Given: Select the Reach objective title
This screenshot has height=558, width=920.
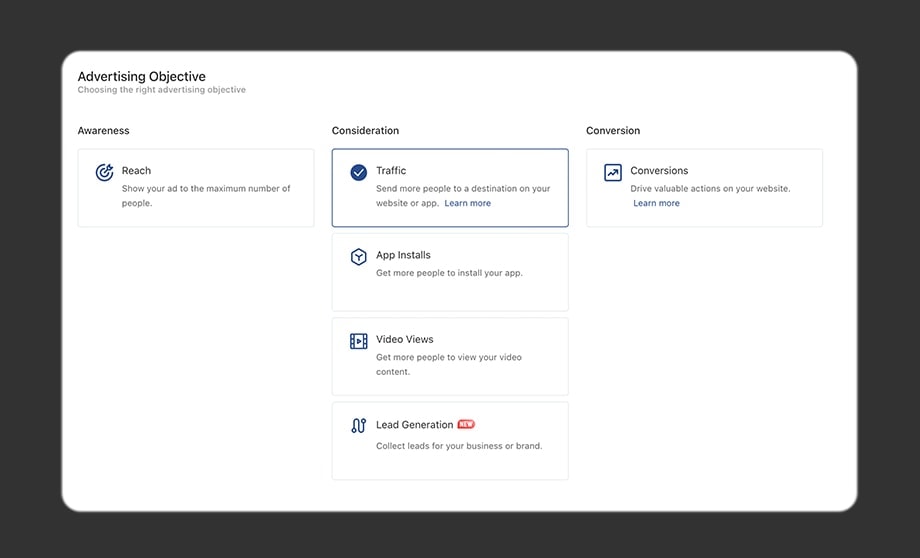Looking at the screenshot, I should click(136, 171).
